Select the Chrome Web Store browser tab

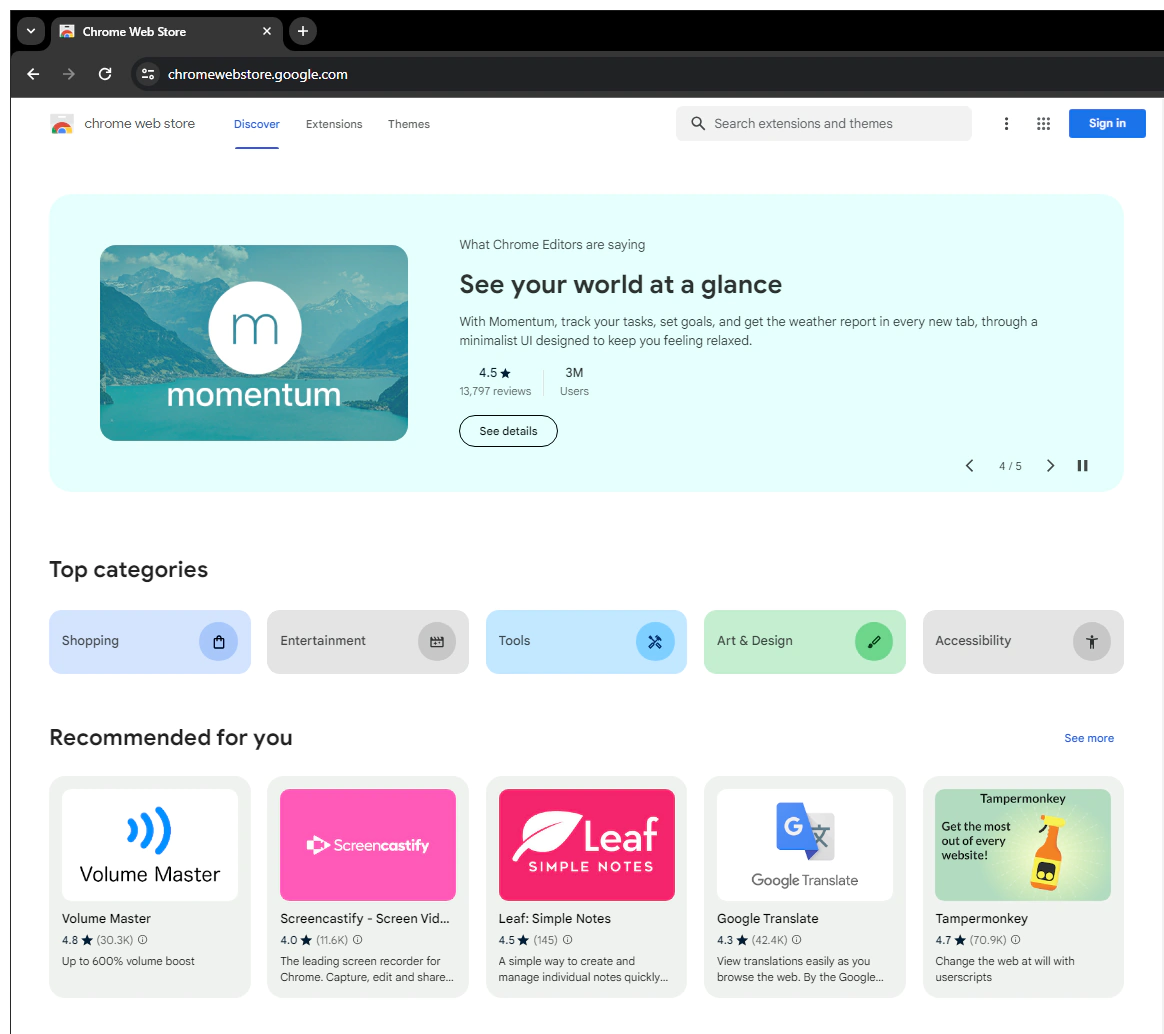point(166,32)
